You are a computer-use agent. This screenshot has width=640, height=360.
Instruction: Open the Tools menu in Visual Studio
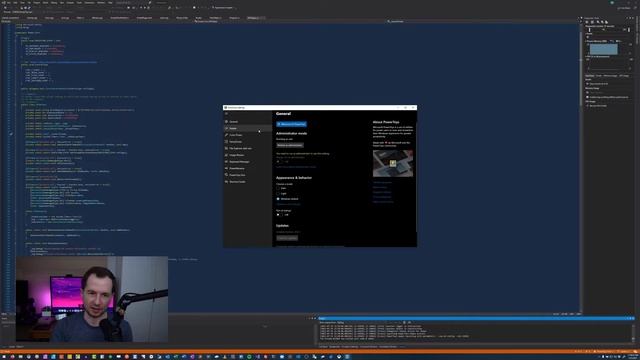[79, 2]
